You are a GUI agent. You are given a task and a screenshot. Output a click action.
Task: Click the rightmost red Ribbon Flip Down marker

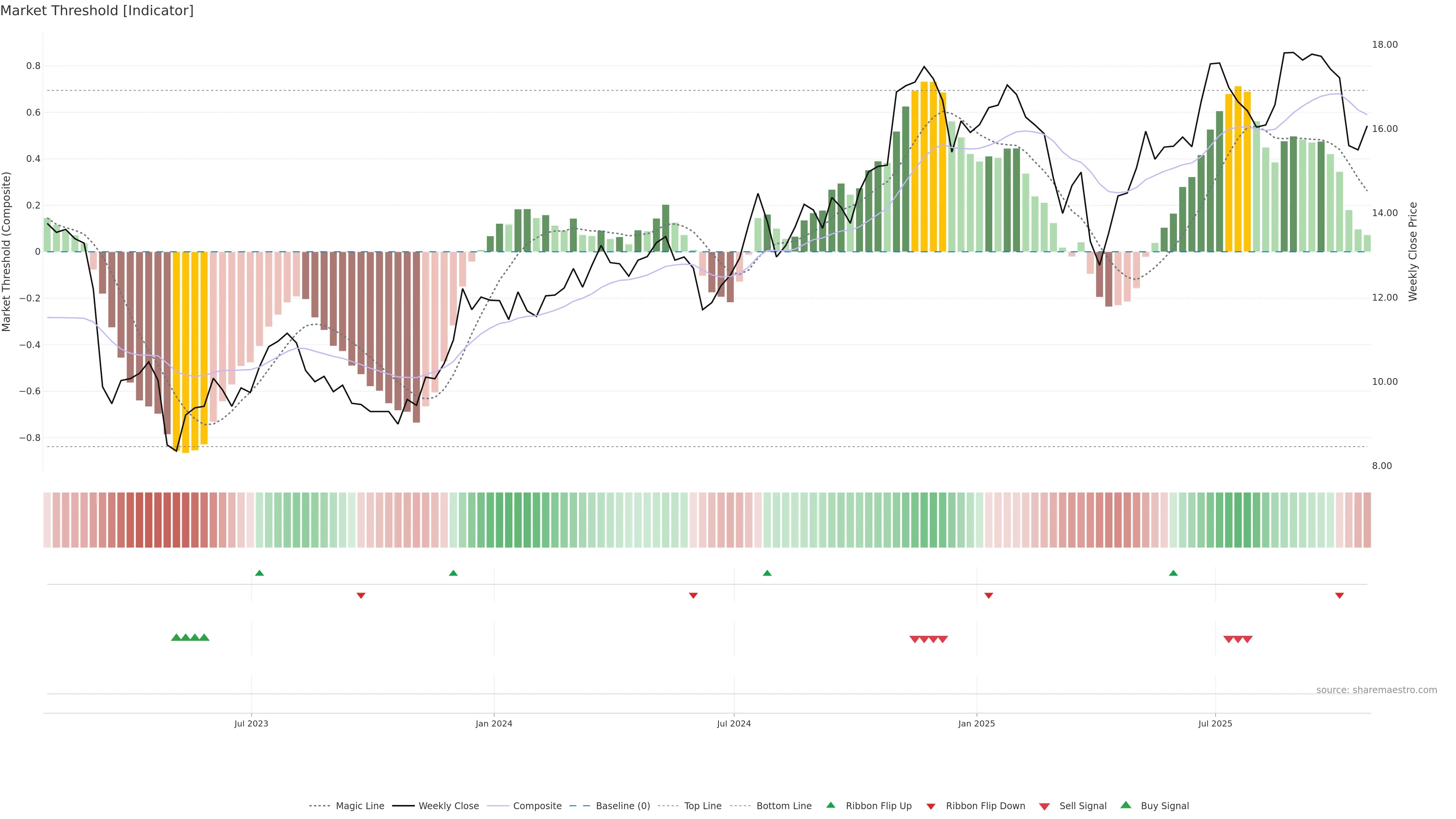point(1339,595)
